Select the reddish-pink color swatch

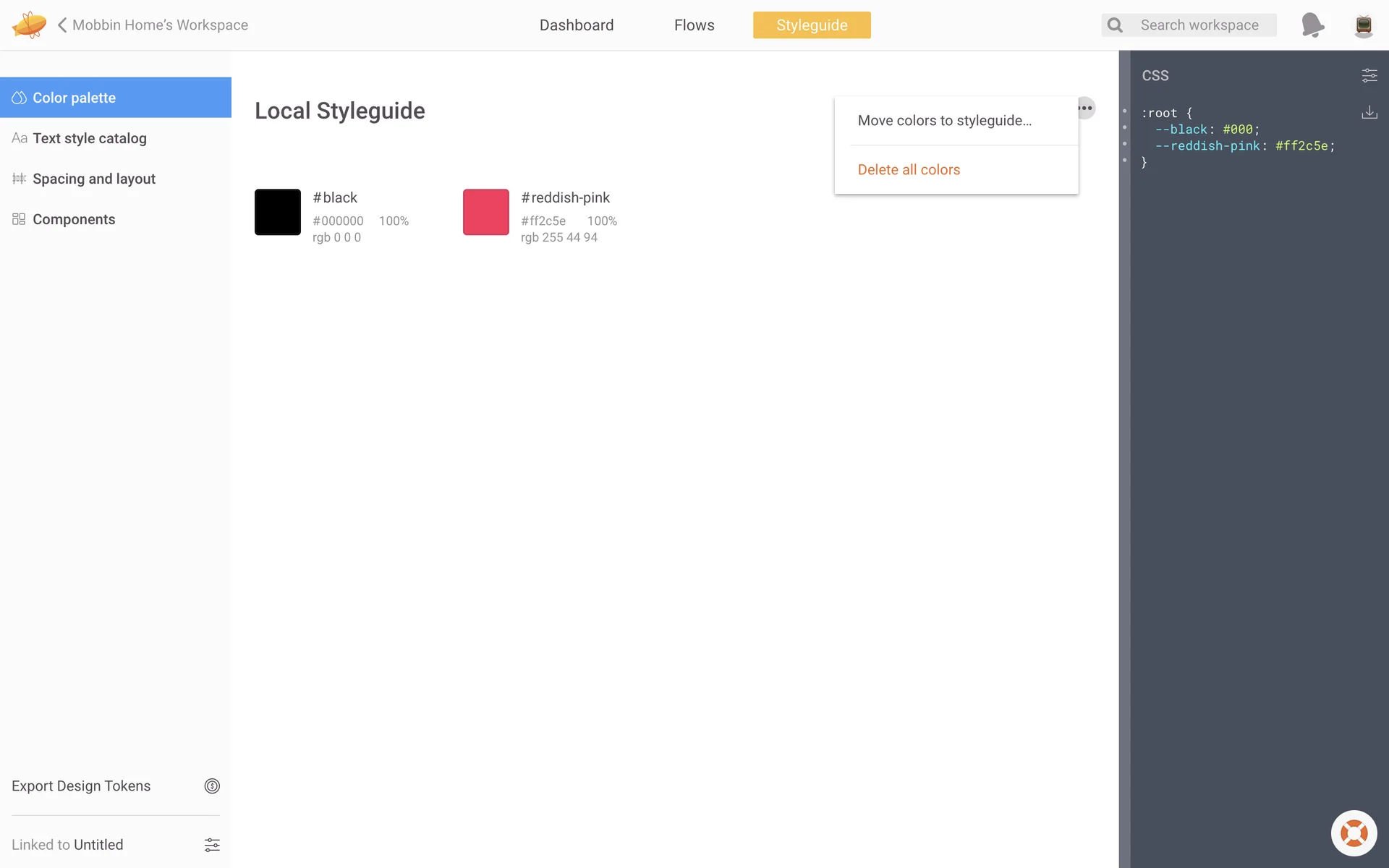tap(486, 212)
